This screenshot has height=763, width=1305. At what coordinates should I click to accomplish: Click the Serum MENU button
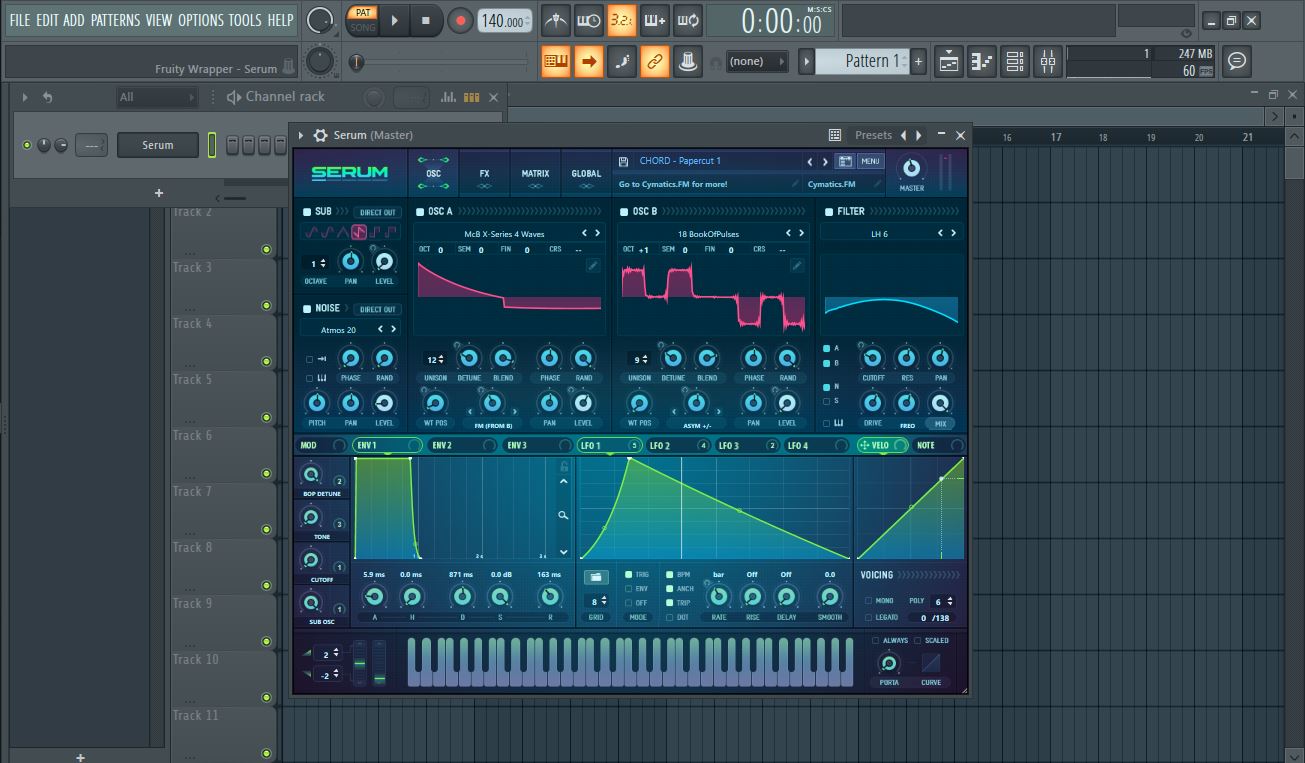(869, 161)
